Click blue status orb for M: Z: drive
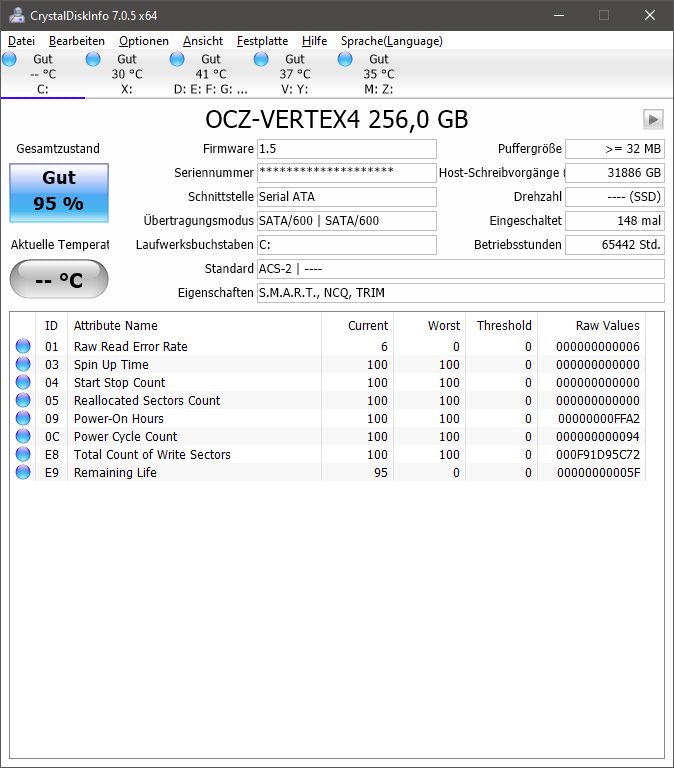The height and width of the screenshot is (768, 674). click(x=345, y=59)
